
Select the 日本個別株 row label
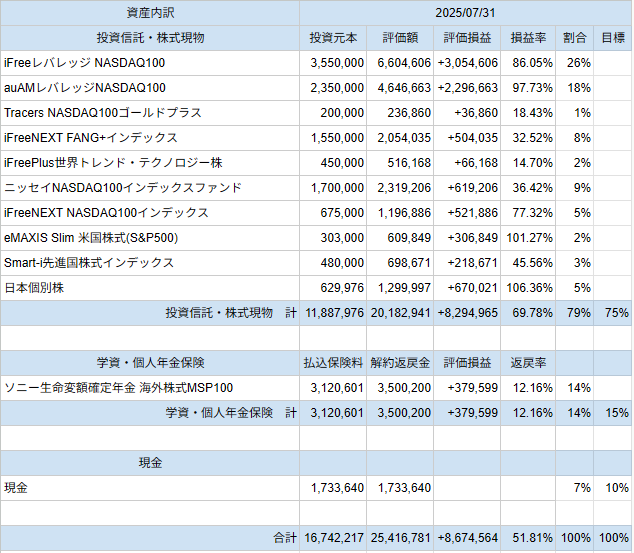150,288
